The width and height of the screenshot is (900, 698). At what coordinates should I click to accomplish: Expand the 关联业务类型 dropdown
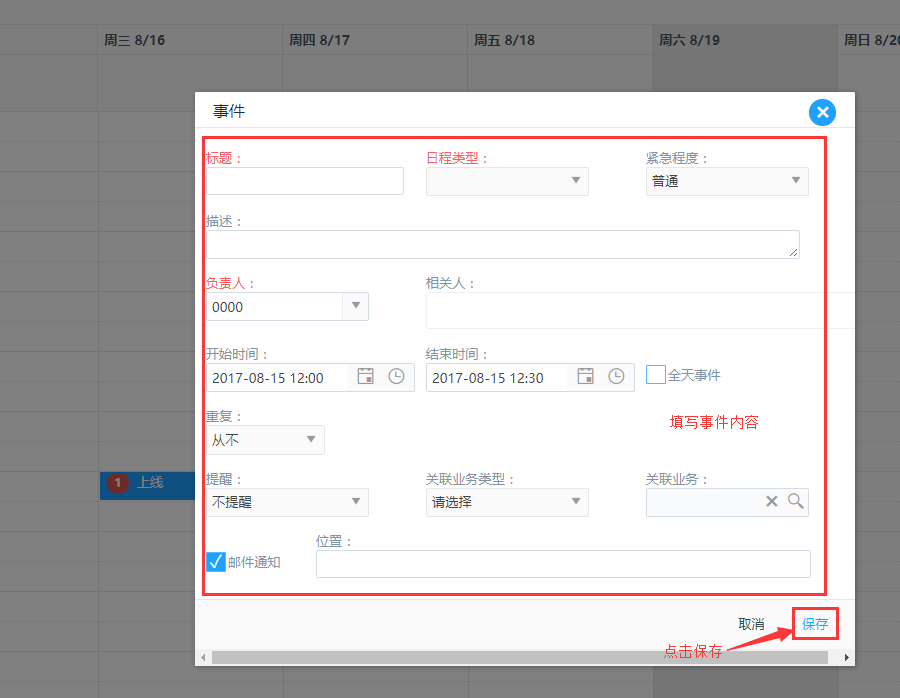point(576,502)
